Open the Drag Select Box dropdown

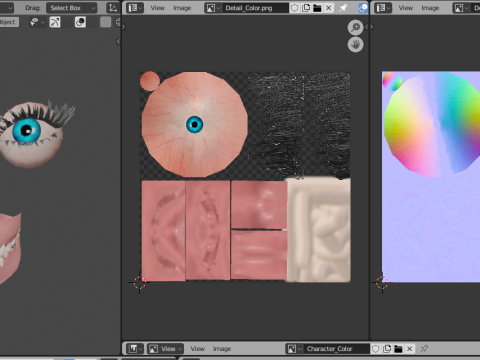tap(71, 8)
